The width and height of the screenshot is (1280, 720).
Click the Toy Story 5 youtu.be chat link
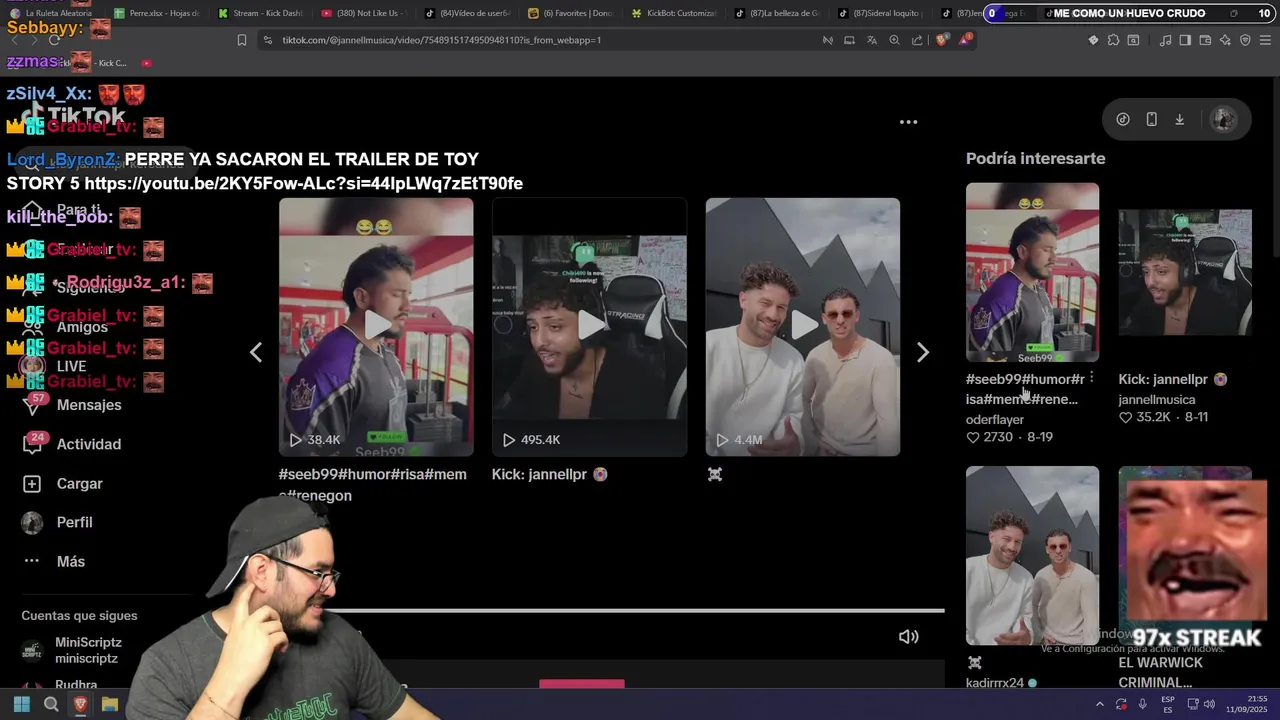tap(303, 183)
